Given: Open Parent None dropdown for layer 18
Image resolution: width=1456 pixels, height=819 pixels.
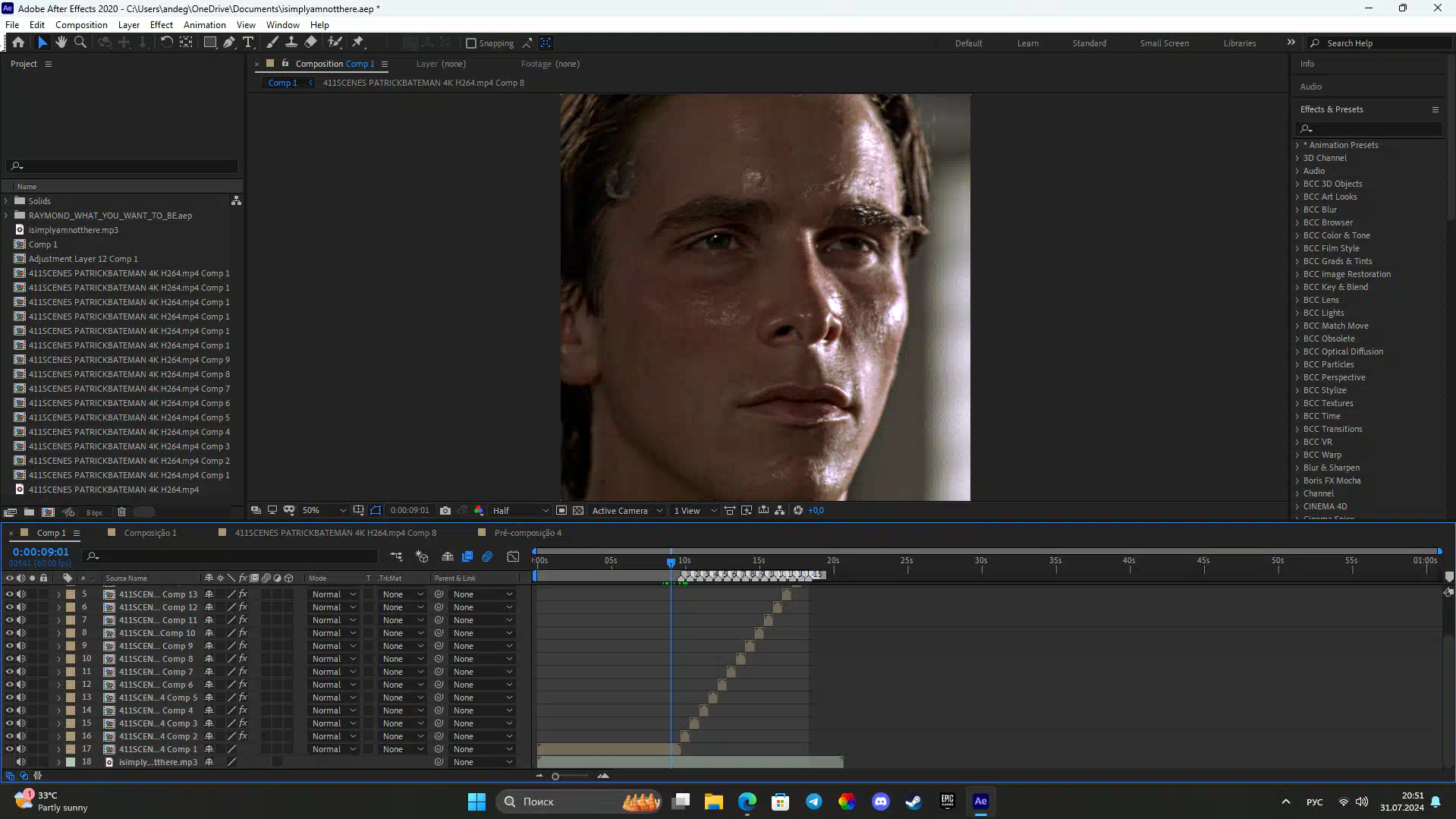Looking at the screenshot, I should tap(483, 762).
